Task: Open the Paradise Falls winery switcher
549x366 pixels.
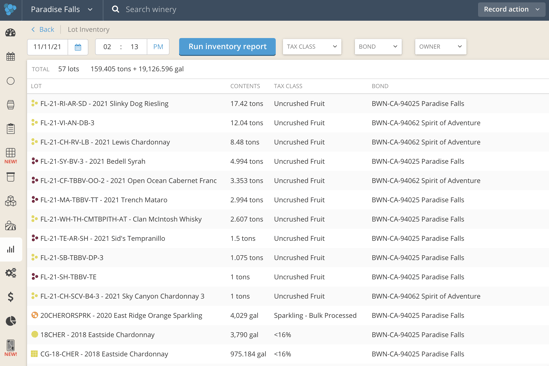Action: pyautogui.click(x=62, y=9)
